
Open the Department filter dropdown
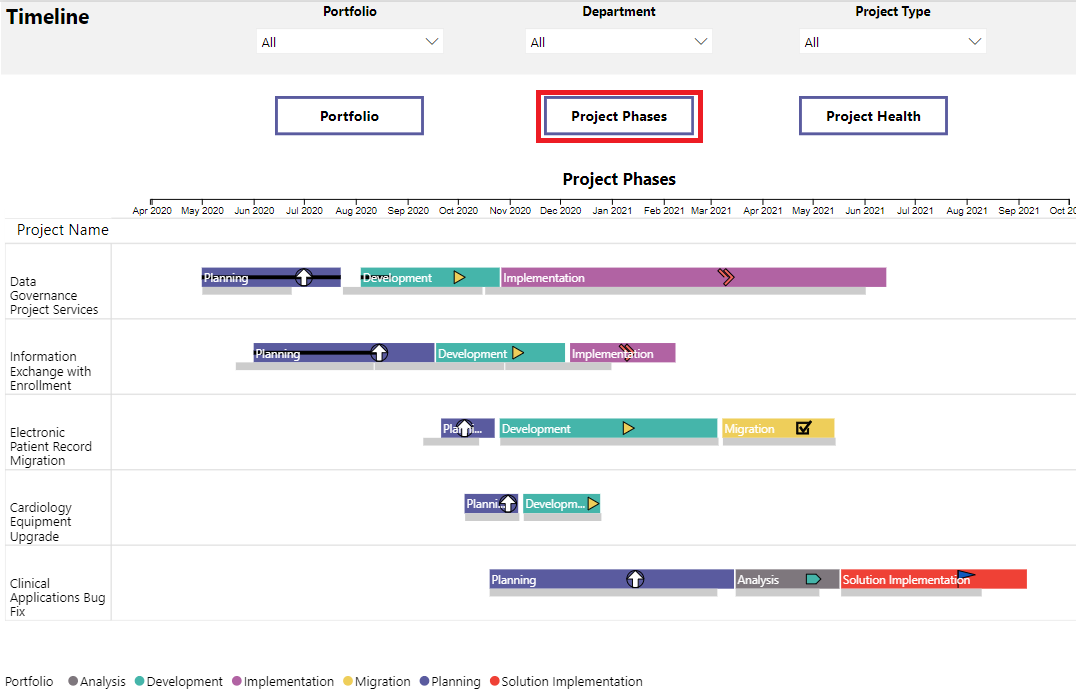click(701, 41)
